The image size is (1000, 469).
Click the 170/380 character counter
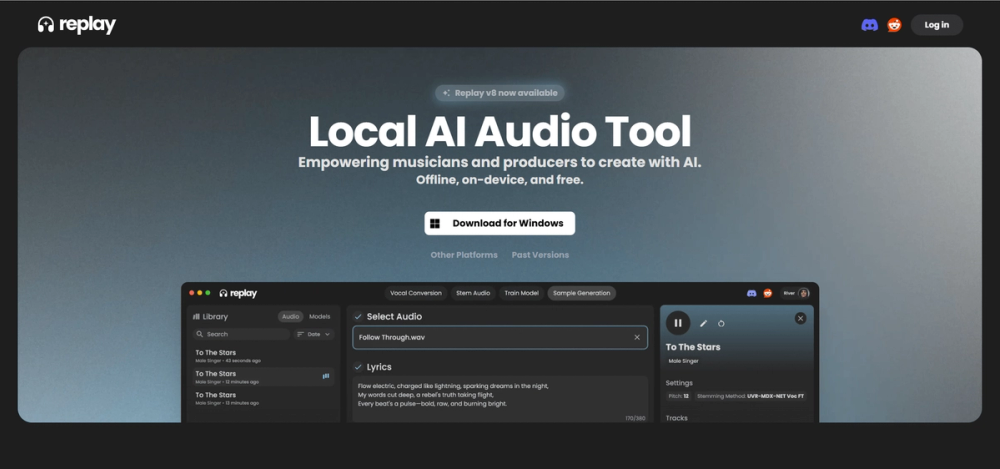coord(634,419)
